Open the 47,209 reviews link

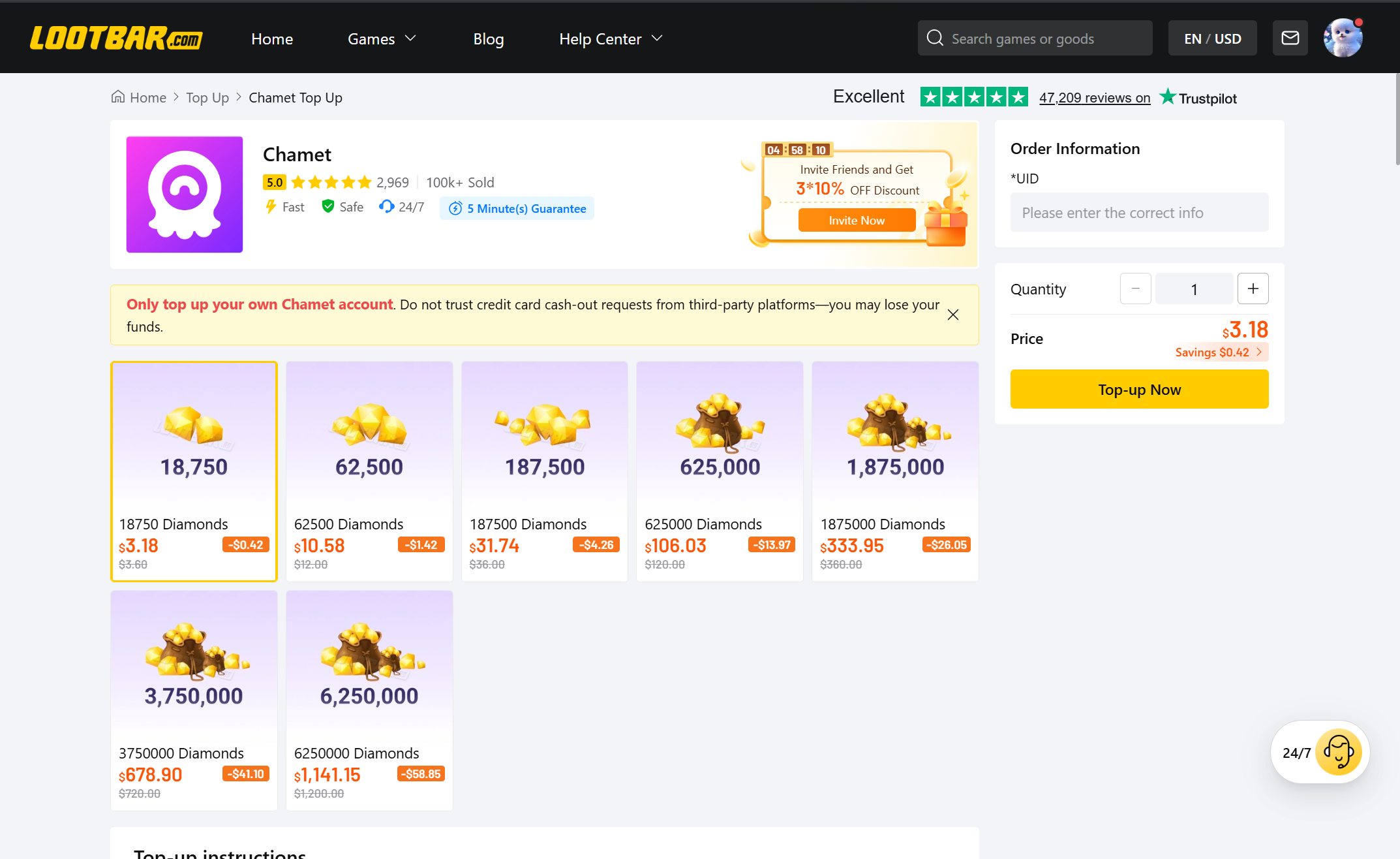coord(1095,97)
